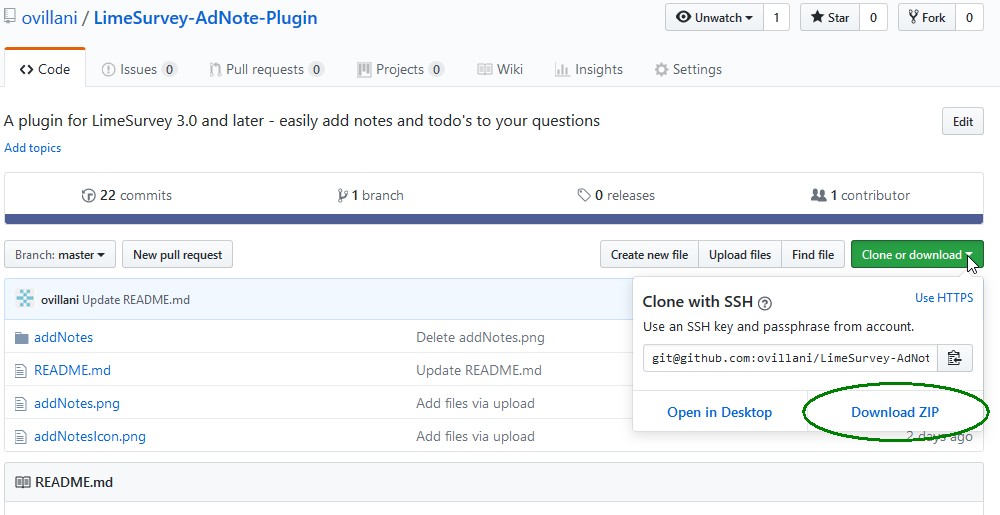Screen dimensions: 1000x515
Task: Select the SSH clone URL field
Action: click(x=790, y=358)
